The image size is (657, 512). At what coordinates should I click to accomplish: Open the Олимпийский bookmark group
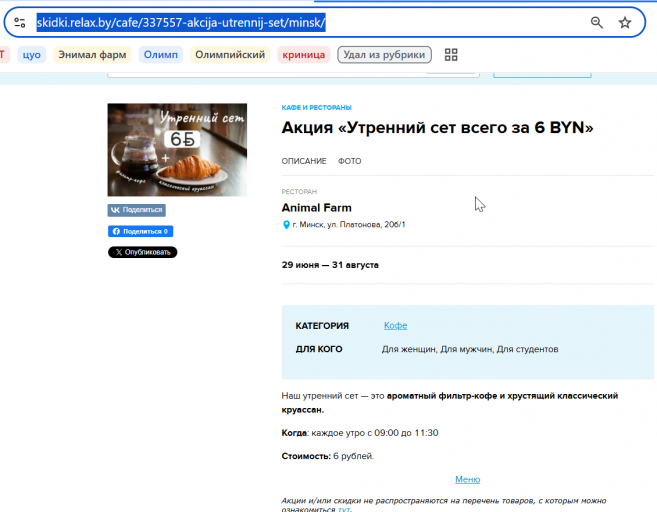[x=230, y=54]
